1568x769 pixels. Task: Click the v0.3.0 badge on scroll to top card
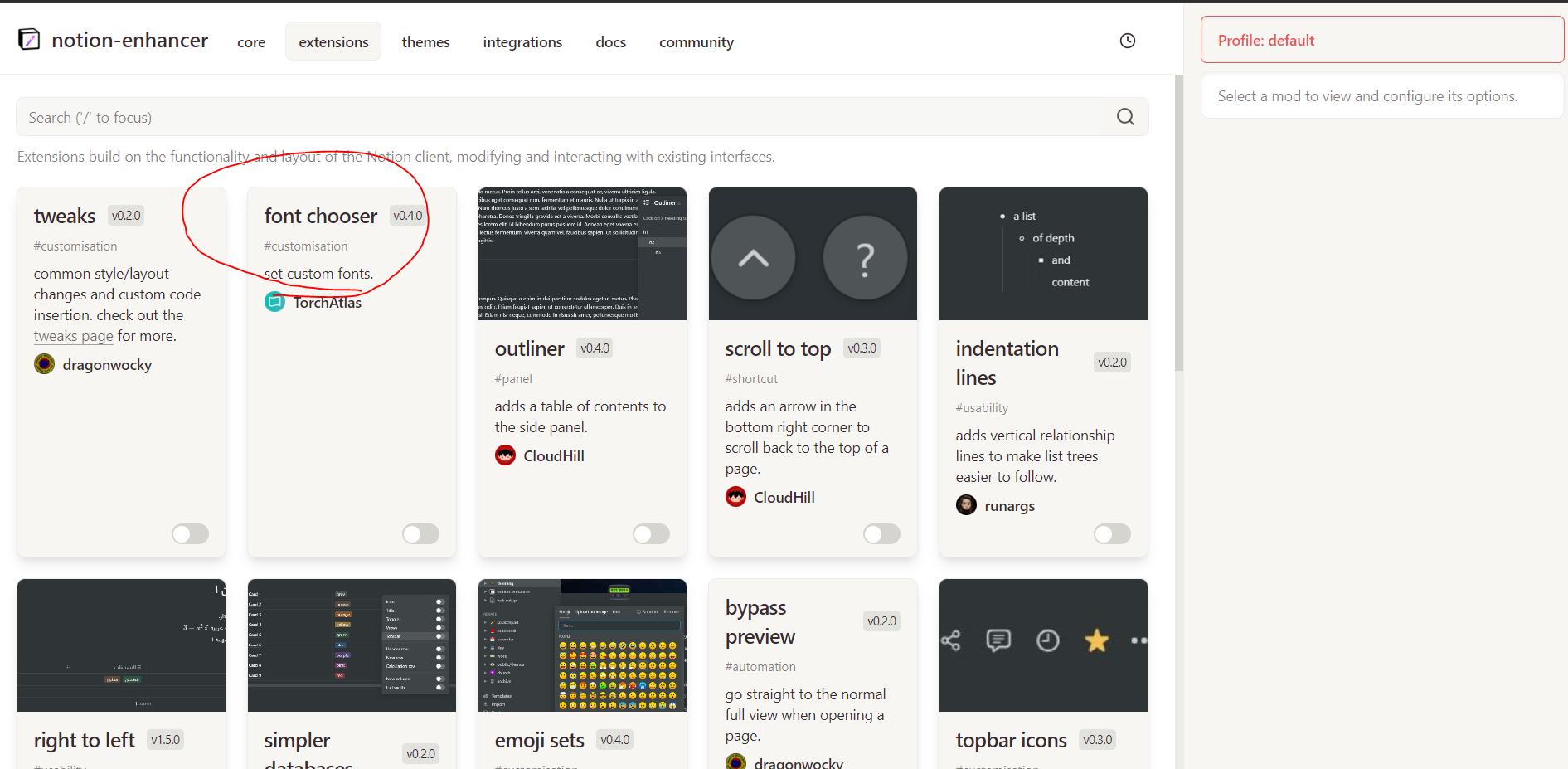pyautogui.click(x=862, y=348)
